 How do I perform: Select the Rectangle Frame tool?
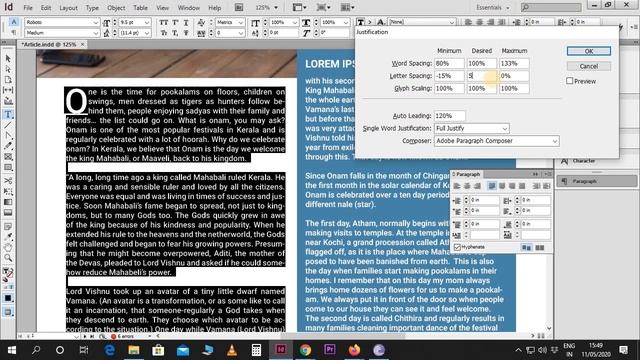(8, 157)
